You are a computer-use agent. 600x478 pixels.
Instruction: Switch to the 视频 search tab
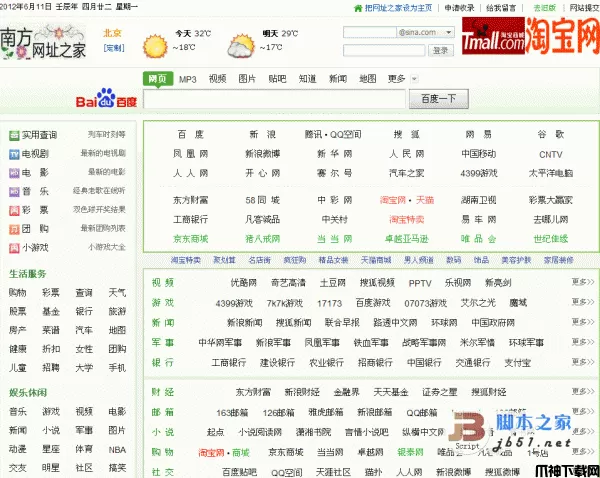(217, 79)
